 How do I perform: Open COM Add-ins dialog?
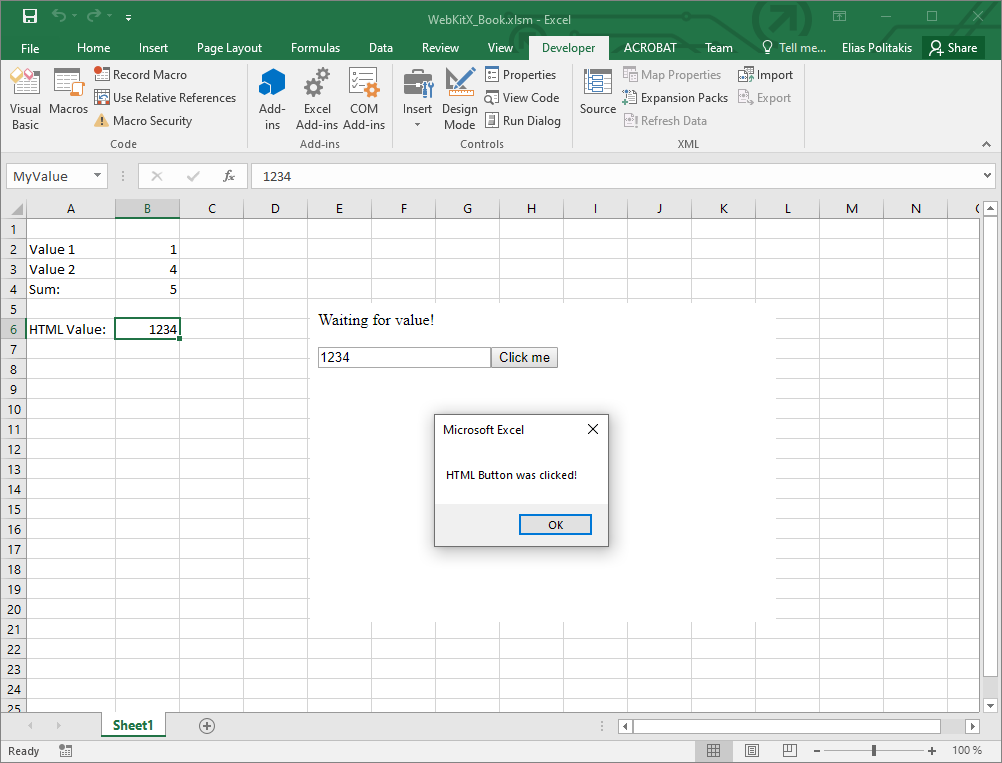pyautogui.click(x=364, y=99)
